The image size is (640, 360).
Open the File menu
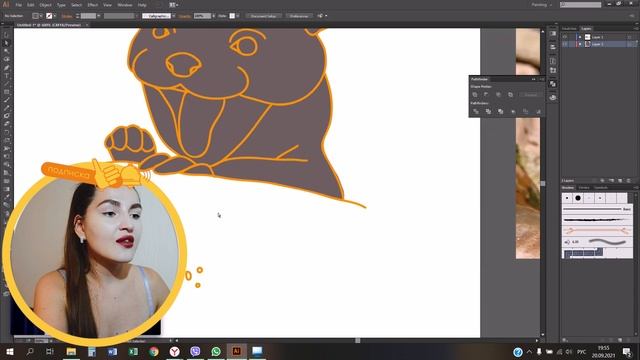19,5
